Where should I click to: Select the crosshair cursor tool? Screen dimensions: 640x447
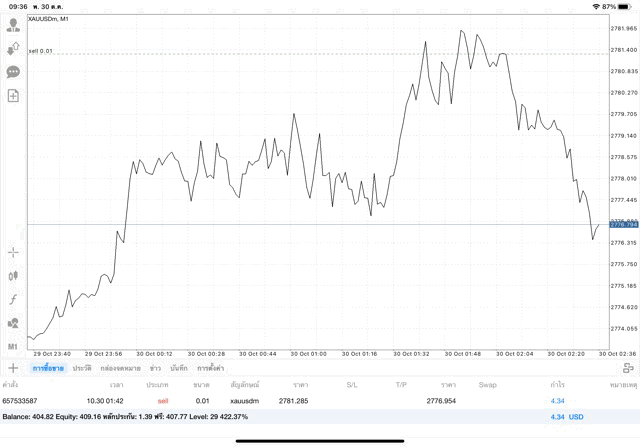pos(13,252)
